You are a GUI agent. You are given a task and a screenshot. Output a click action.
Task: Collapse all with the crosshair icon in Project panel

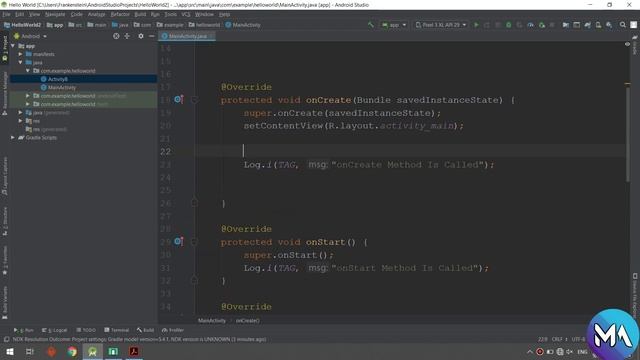(127, 36)
